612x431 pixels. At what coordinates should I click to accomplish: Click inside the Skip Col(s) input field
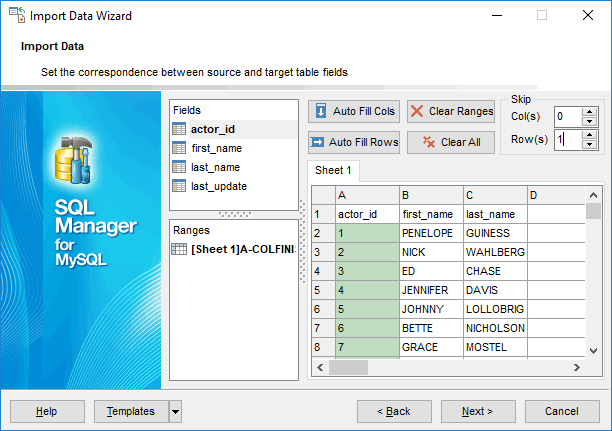point(566,116)
